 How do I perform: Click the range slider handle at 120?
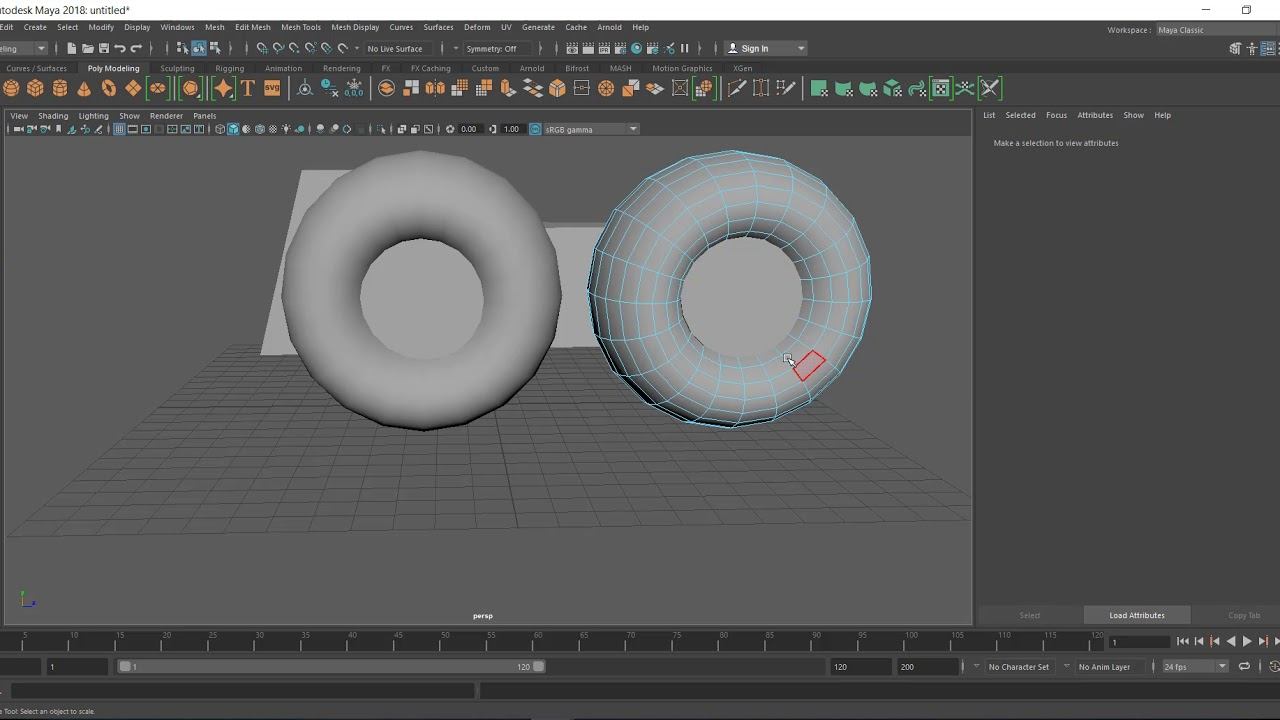pyautogui.click(x=538, y=667)
